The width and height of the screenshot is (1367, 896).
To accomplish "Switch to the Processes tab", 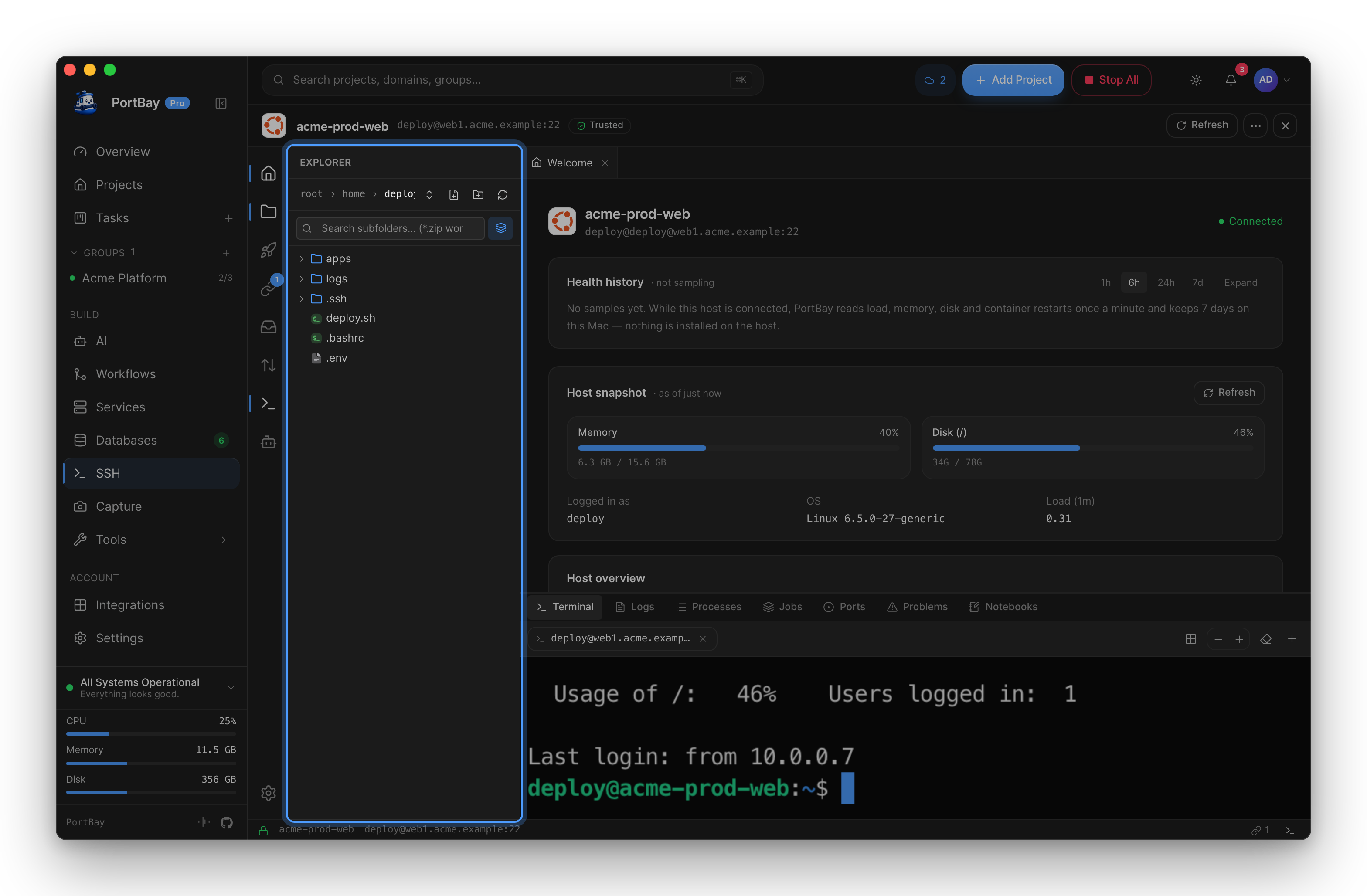I will tap(709, 607).
